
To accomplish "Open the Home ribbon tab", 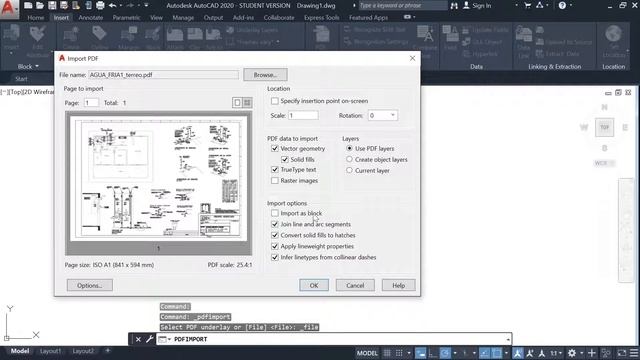I will tap(36, 18).
